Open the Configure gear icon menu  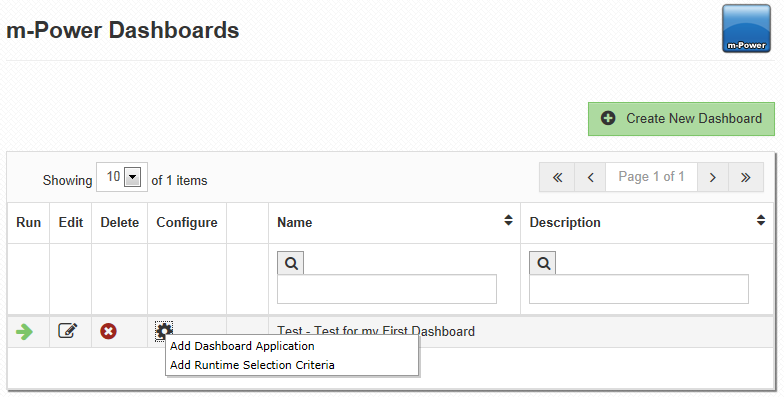164,330
